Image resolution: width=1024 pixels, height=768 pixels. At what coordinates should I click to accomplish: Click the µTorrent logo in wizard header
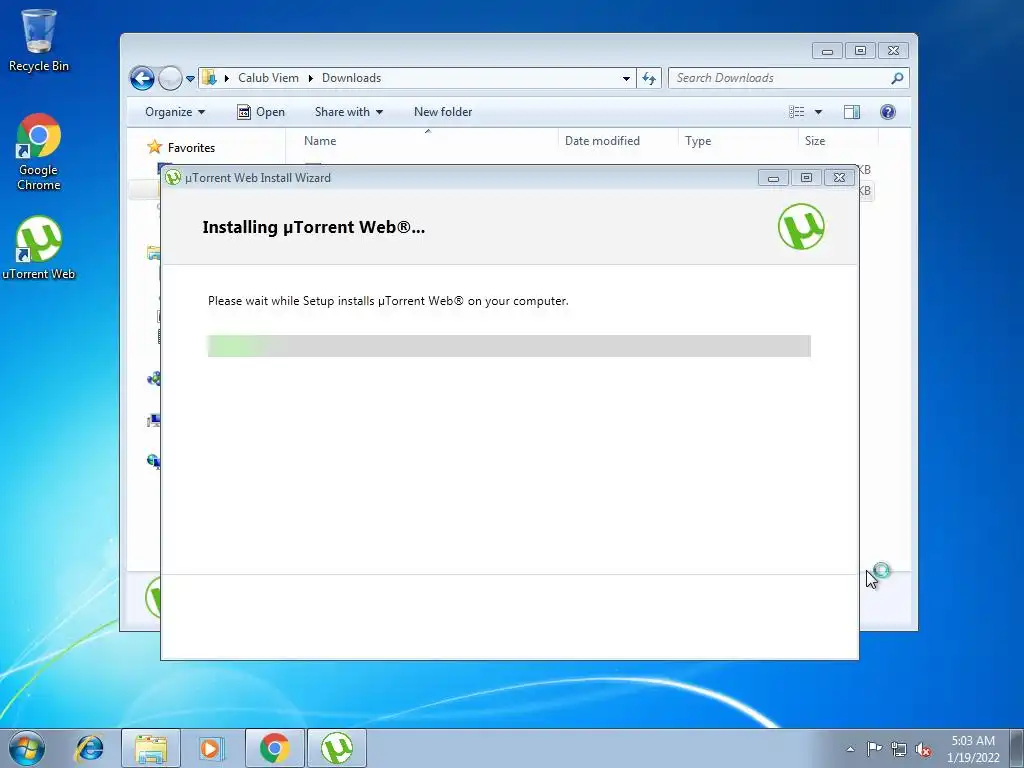tap(801, 227)
